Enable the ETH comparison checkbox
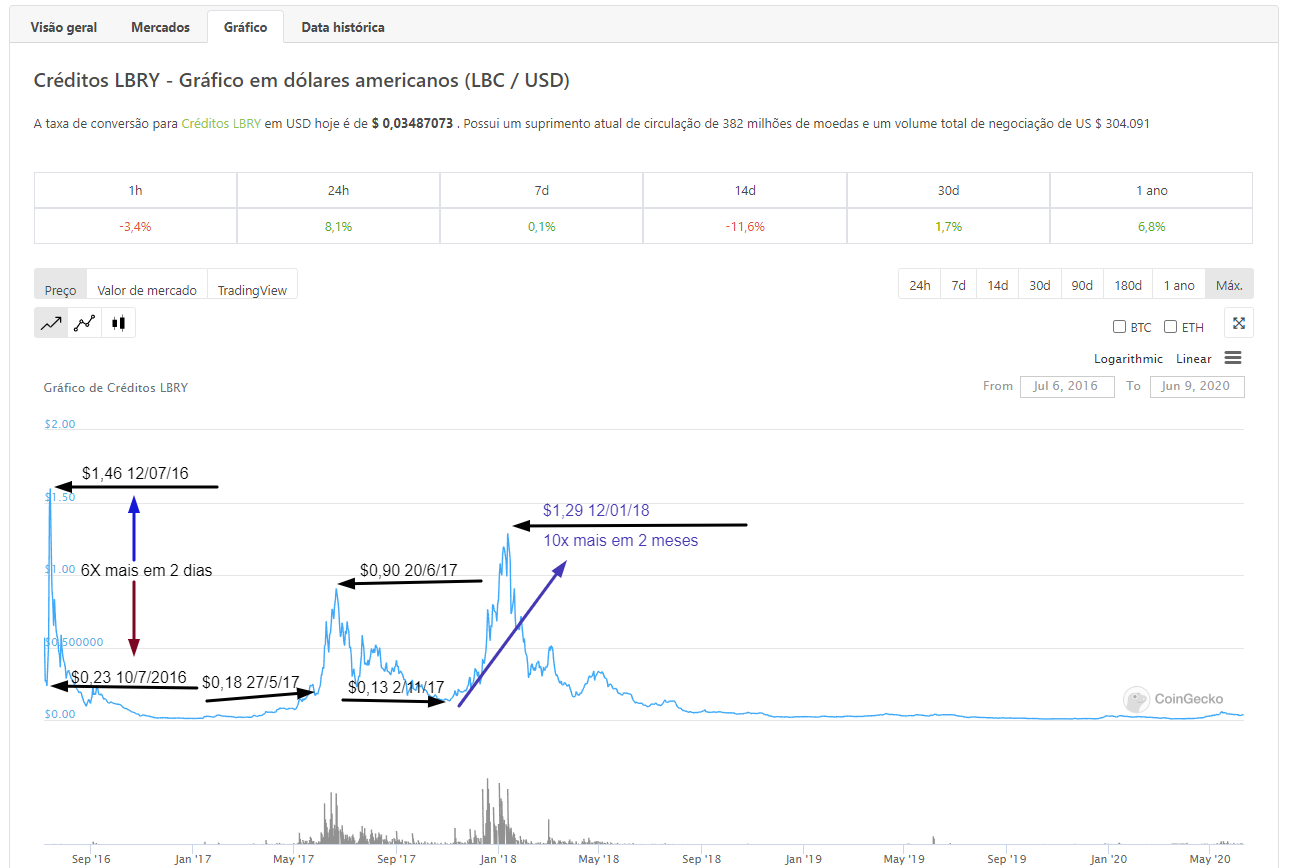 tap(1171, 327)
